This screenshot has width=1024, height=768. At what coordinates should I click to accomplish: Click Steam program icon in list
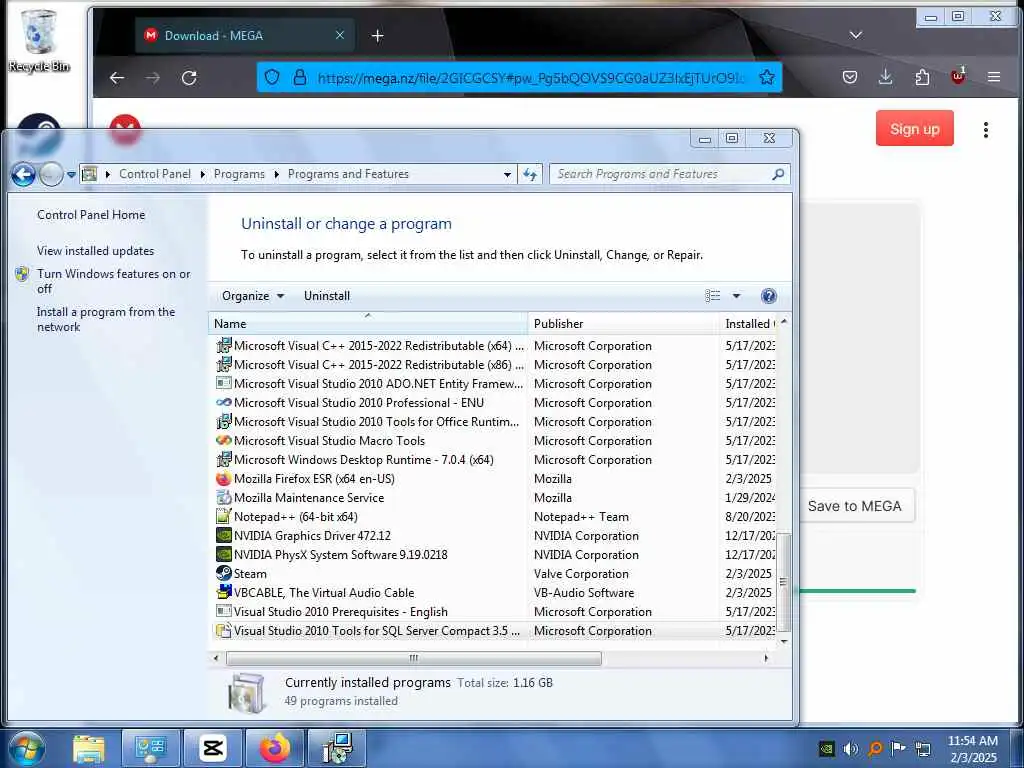click(x=223, y=573)
